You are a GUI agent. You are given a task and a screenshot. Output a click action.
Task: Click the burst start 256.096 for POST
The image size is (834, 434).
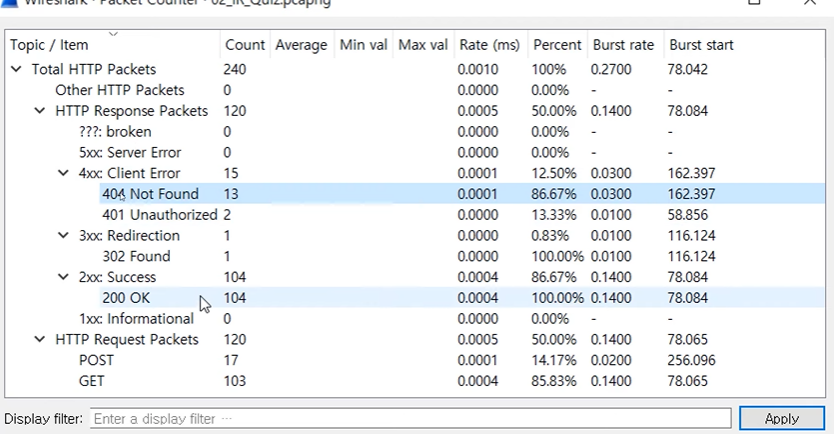coord(691,360)
